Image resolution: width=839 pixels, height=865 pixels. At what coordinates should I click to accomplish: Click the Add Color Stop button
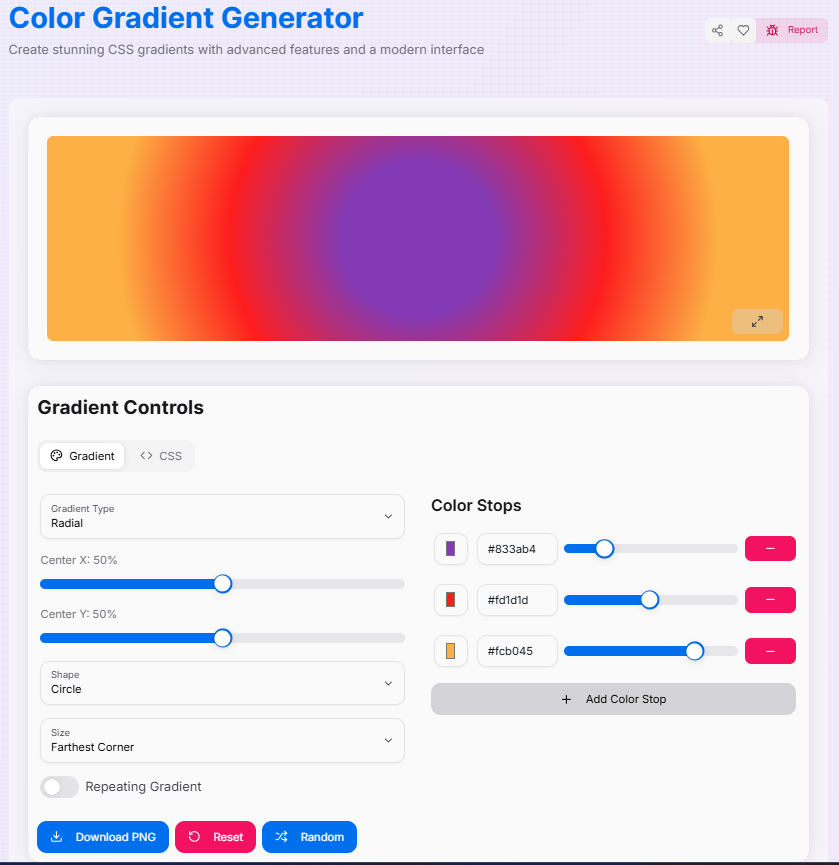613,699
